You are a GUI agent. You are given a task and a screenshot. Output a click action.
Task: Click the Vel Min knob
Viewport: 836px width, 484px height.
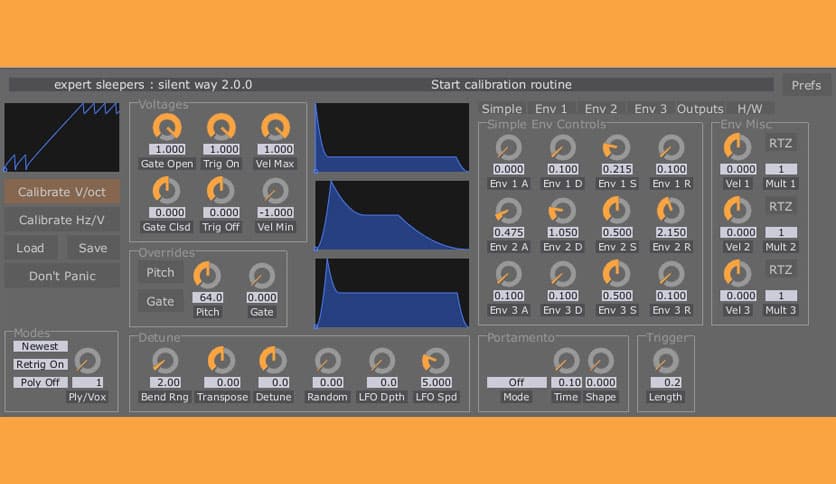[x=275, y=190]
